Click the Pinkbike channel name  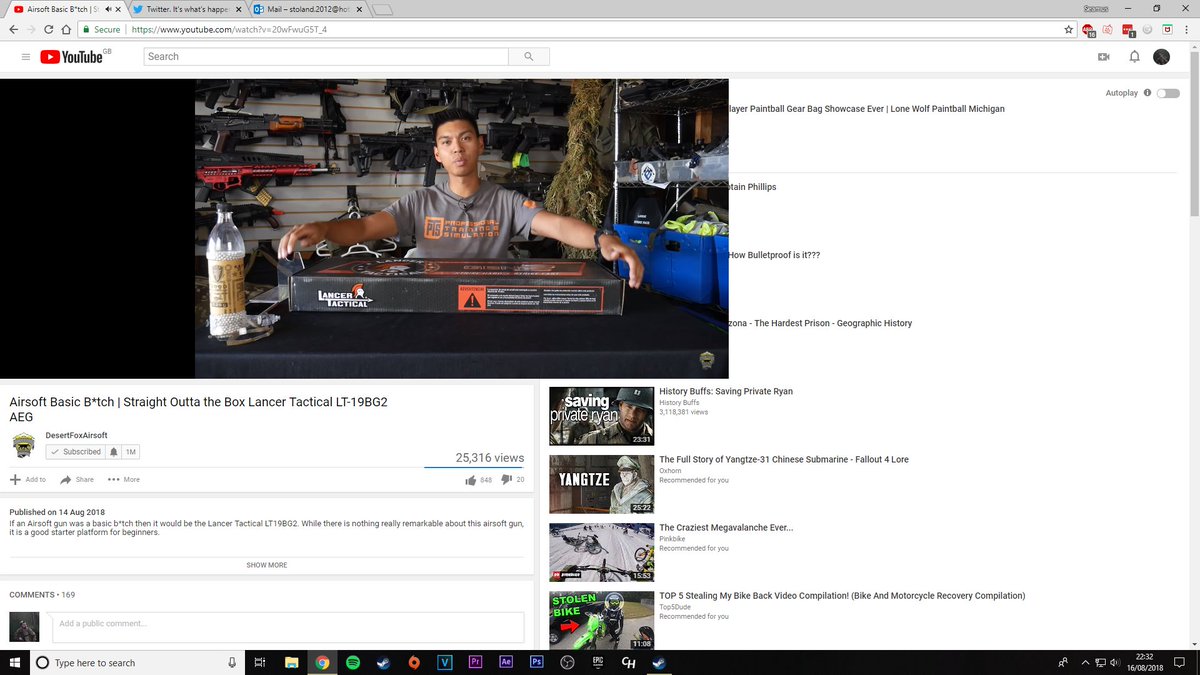(x=673, y=538)
